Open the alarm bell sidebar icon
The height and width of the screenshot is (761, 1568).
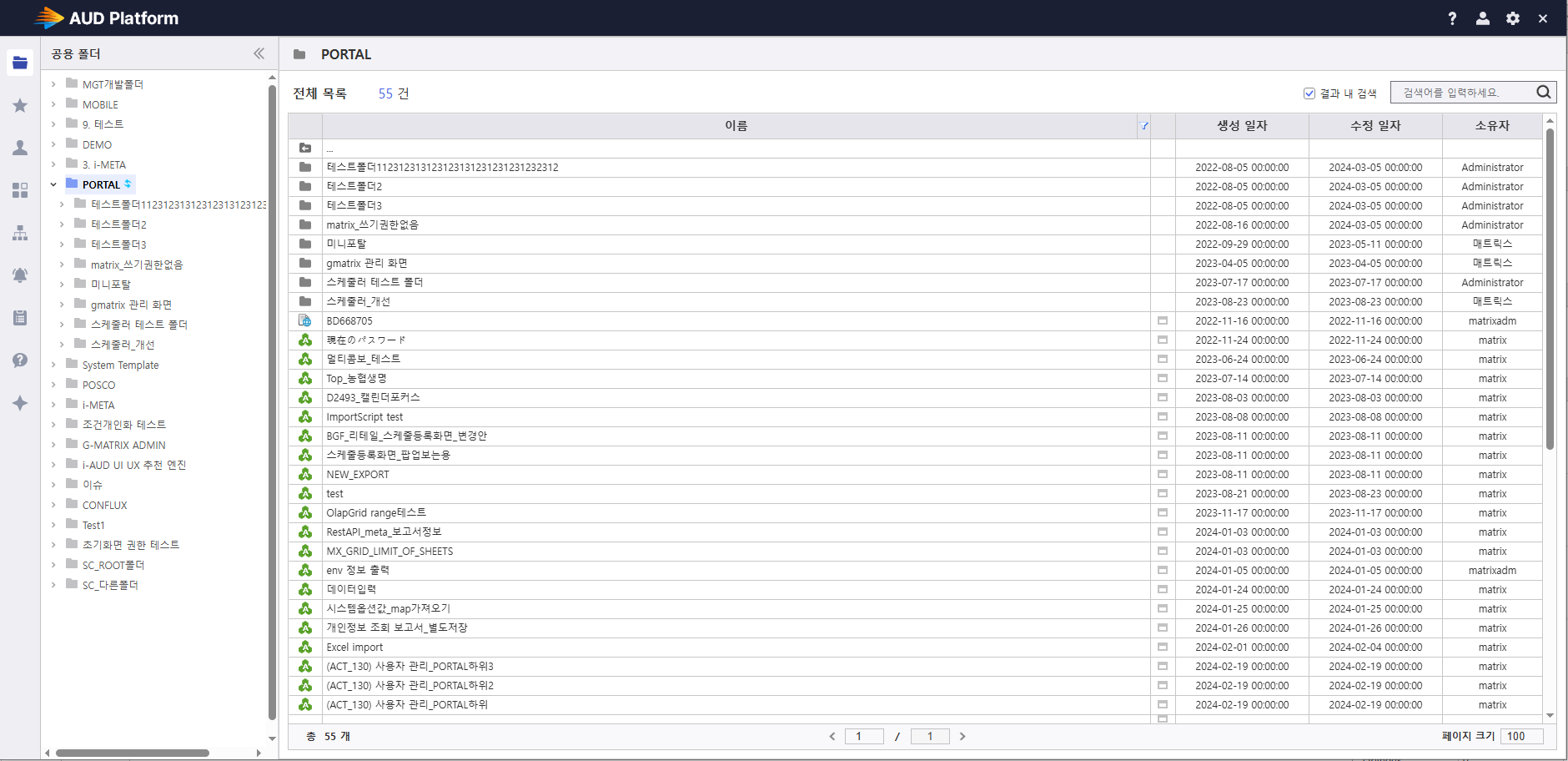[x=20, y=275]
